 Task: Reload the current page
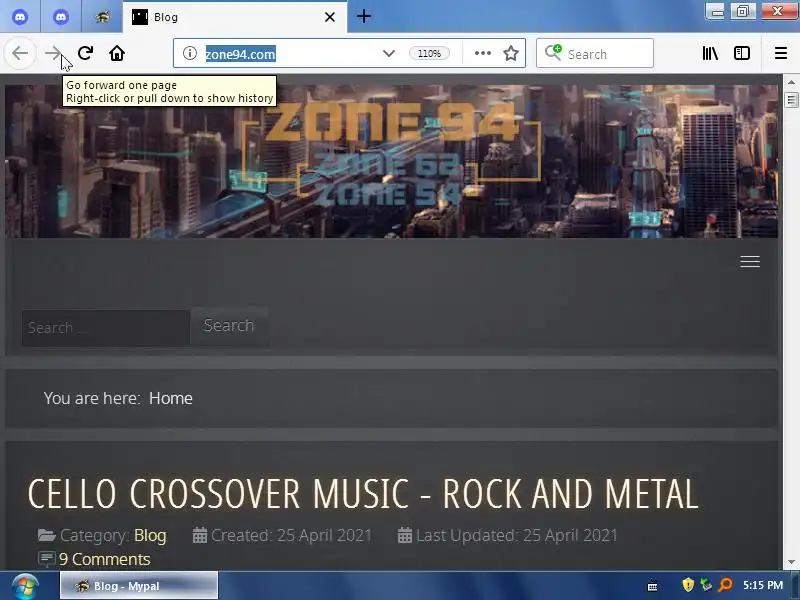point(85,53)
